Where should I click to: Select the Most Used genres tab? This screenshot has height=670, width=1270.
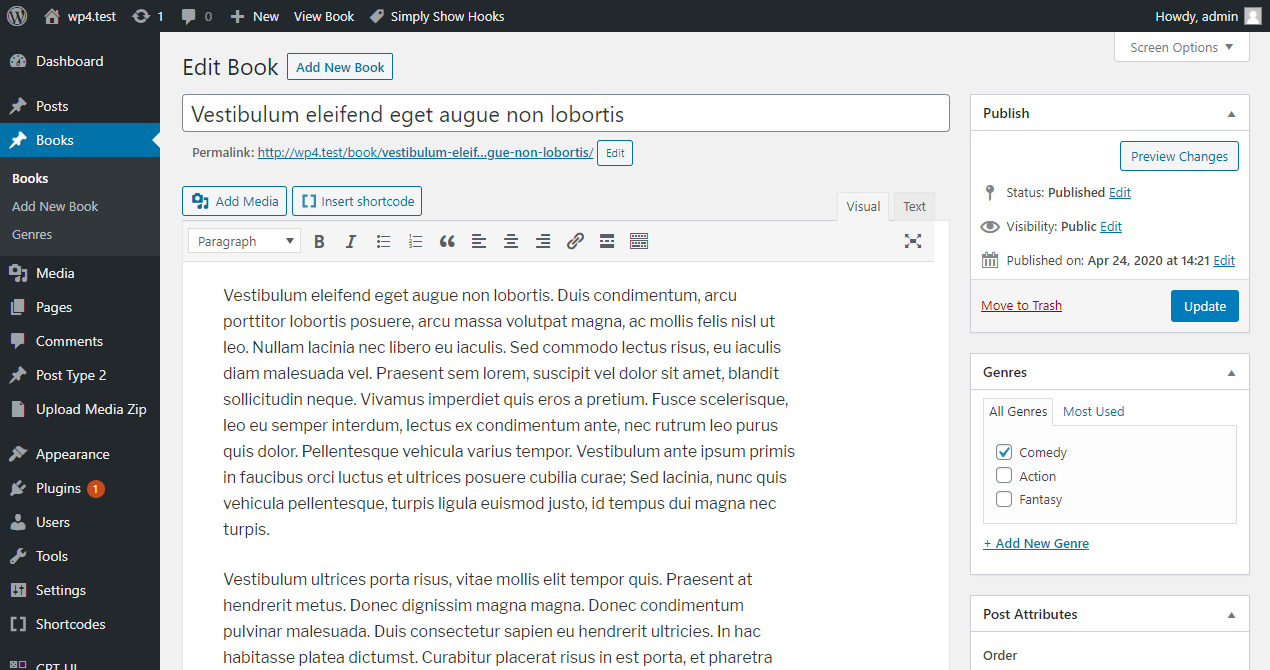(x=1093, y=411)
